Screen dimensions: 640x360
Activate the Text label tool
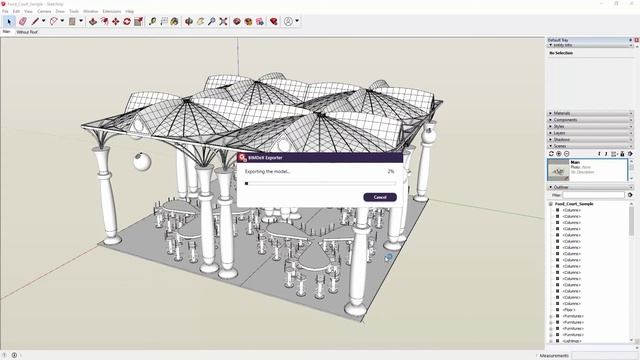click(x=164, y=22)
